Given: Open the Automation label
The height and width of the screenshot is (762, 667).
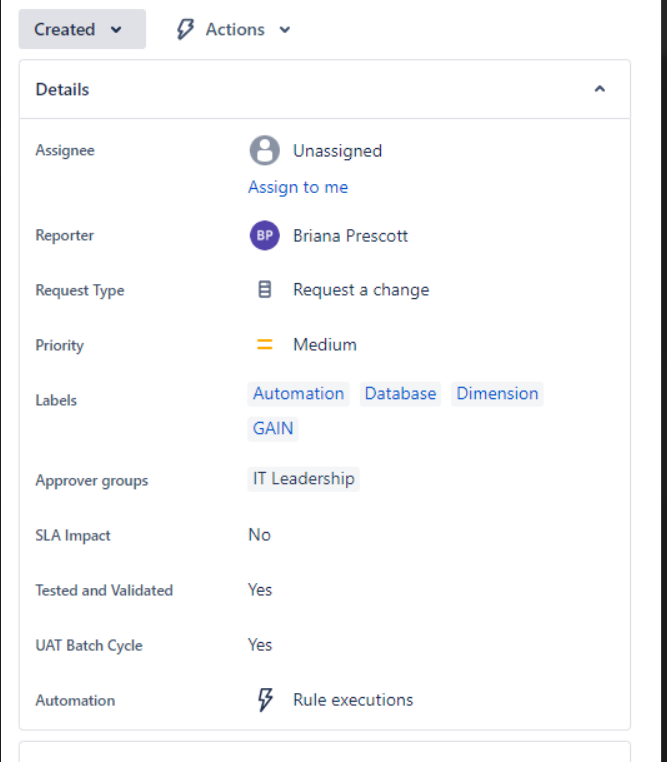Looking at the screenshot, I should 298,394.
